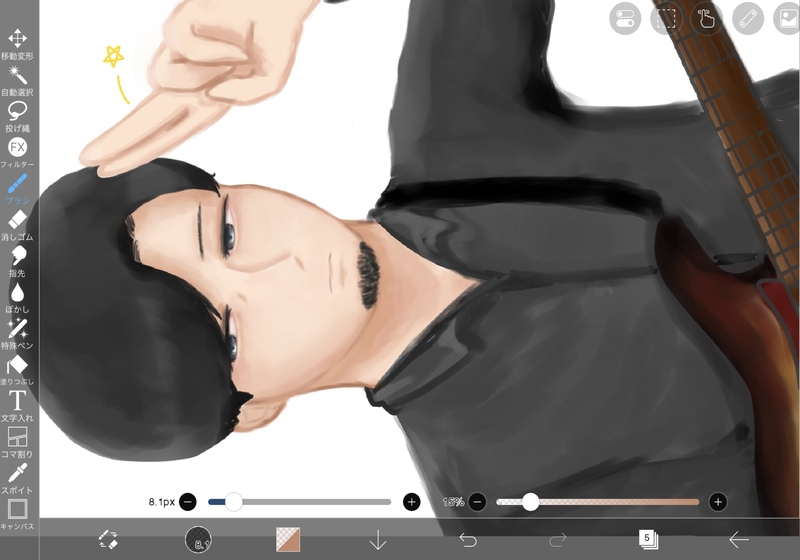Decrease brush thickness with minus button
This screenshot has height=560, width=800.
pyautogui.click(x=188, y=502)
